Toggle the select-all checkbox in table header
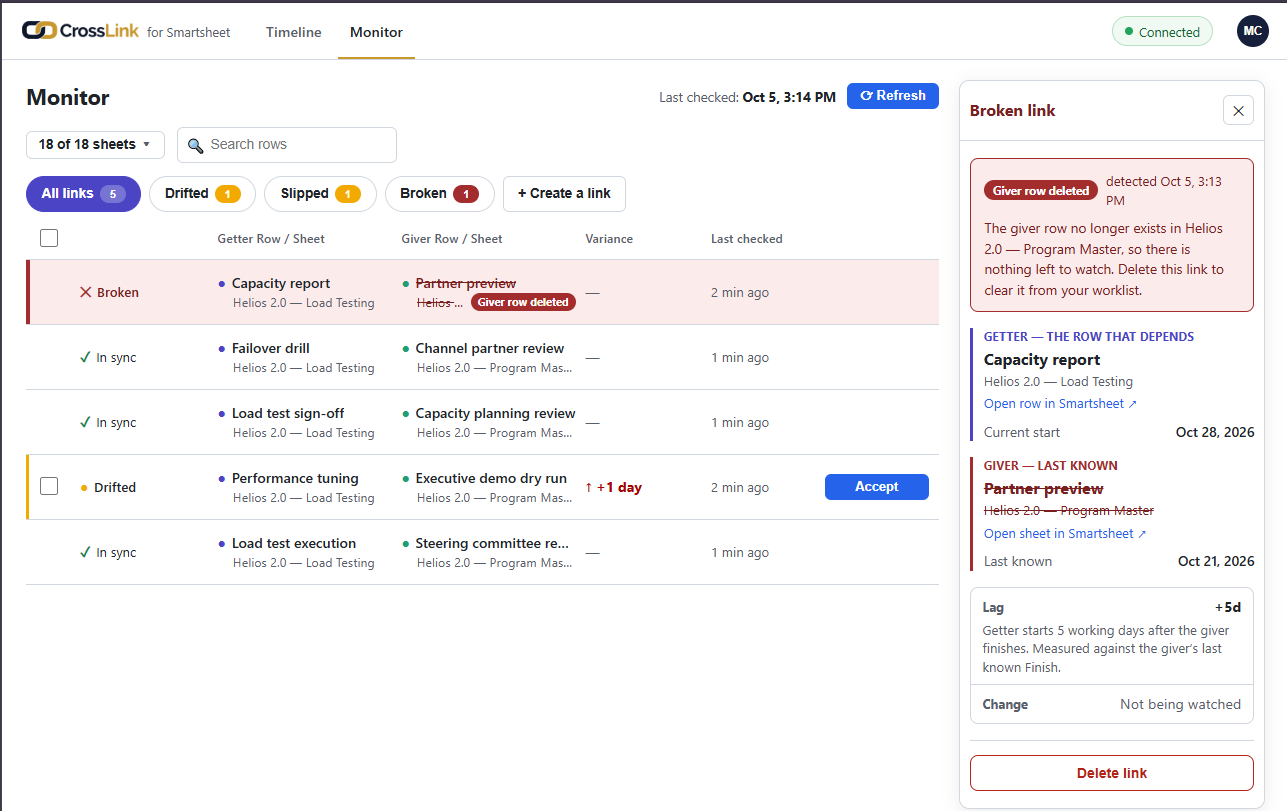The image size is (1287, 811). (x=49, y=238)
